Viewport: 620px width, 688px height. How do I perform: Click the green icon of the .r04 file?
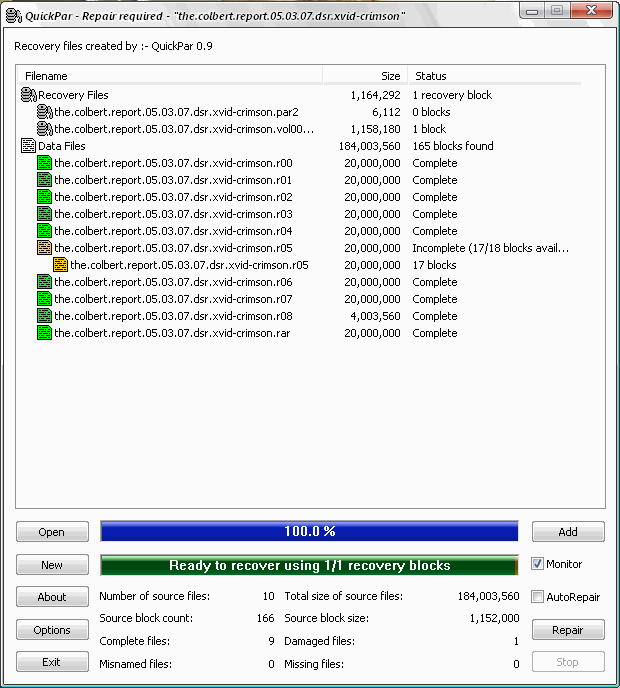pos(44,231)
